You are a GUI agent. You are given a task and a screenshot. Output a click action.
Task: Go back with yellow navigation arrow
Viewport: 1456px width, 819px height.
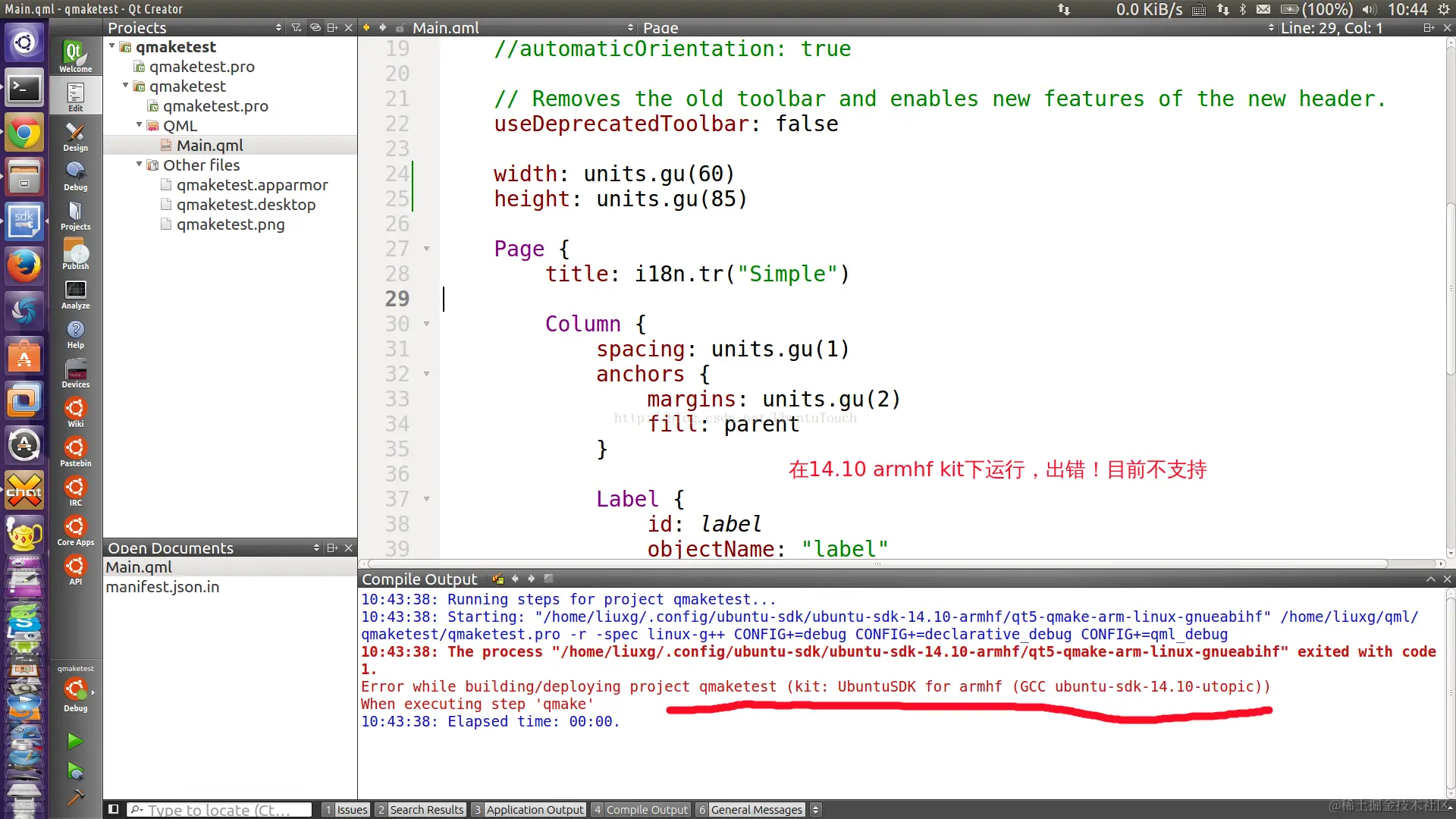coord(367,27)
